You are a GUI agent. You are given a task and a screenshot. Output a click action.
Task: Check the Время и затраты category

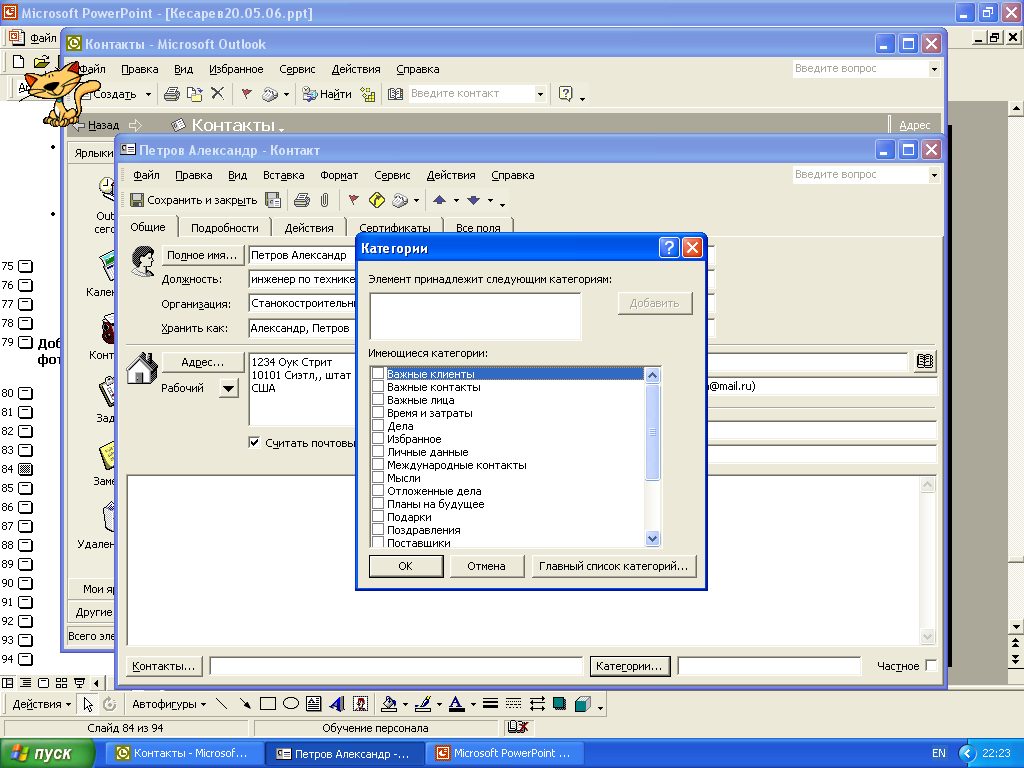click(377, 412)
